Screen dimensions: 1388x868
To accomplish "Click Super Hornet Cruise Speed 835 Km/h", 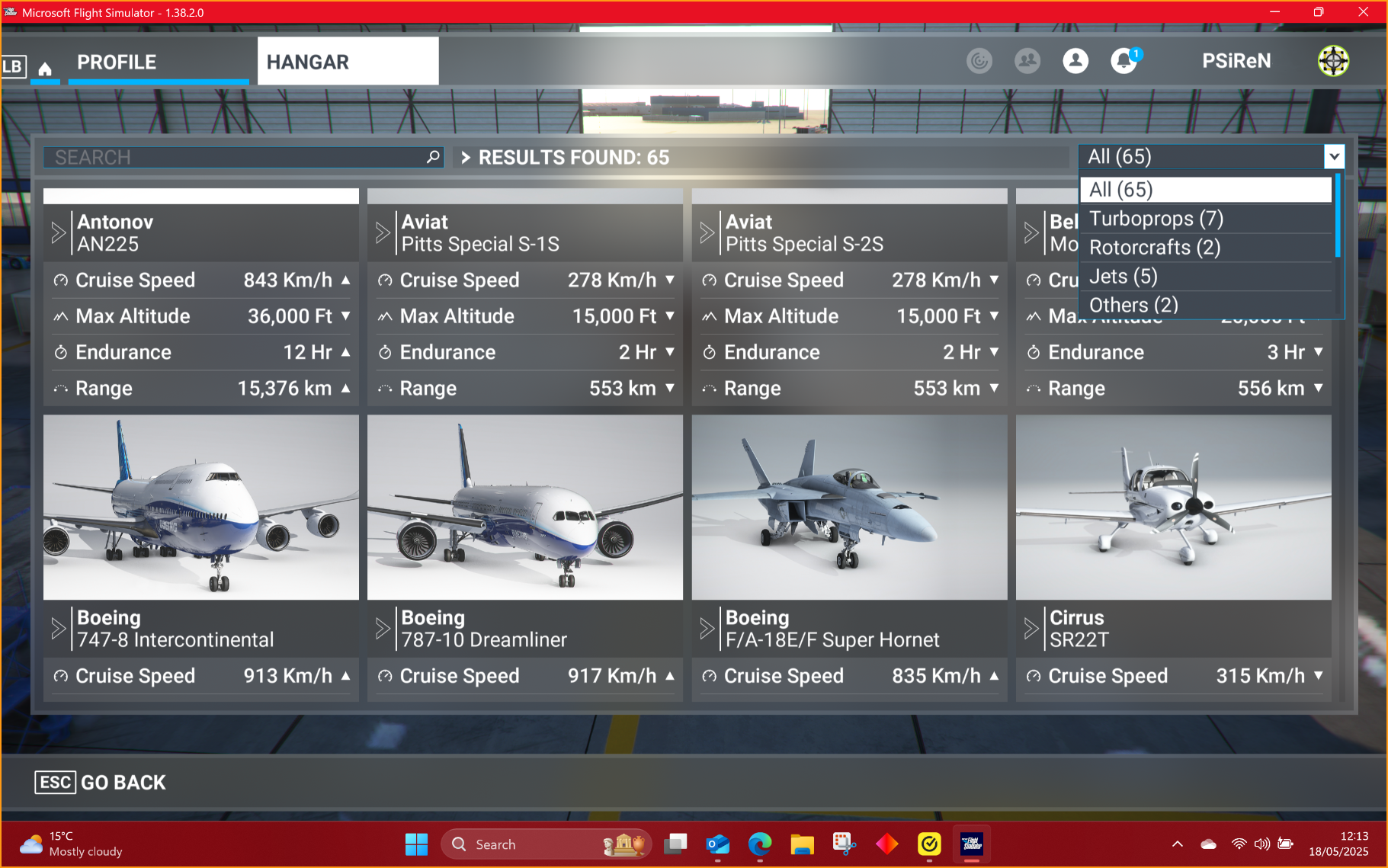I will (x=850, y=676).
